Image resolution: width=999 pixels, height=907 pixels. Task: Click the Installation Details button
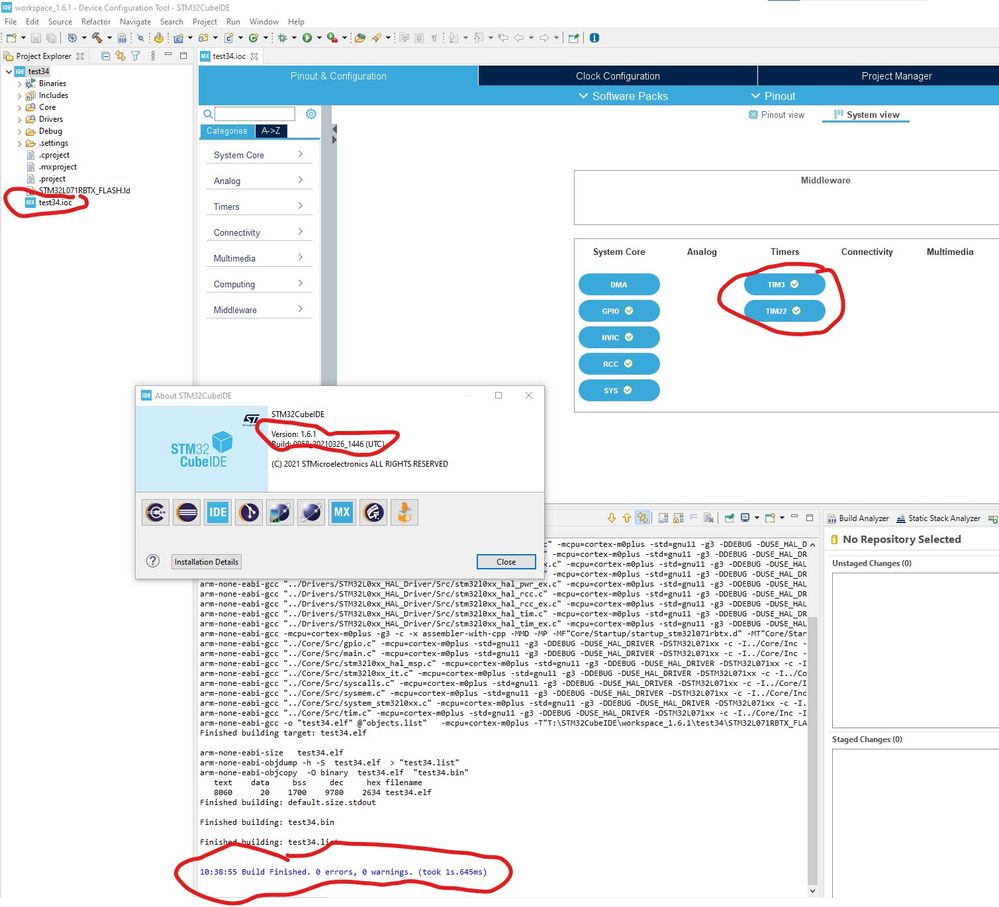(206, 562)
